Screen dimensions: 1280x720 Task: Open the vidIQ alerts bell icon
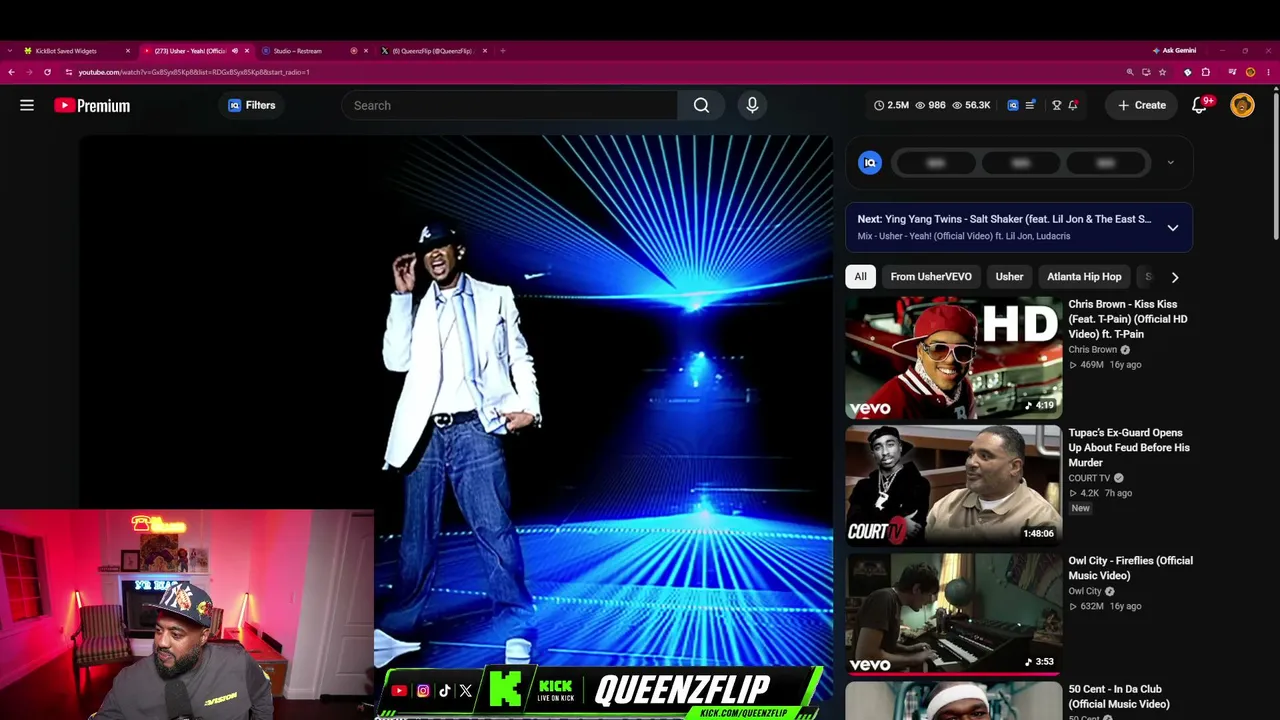1073,105
